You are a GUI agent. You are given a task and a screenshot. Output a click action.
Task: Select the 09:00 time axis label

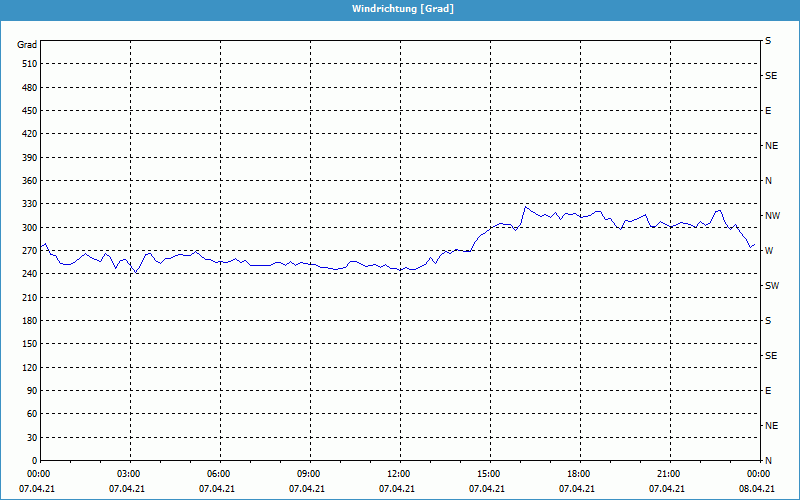[x=309, y=474]
